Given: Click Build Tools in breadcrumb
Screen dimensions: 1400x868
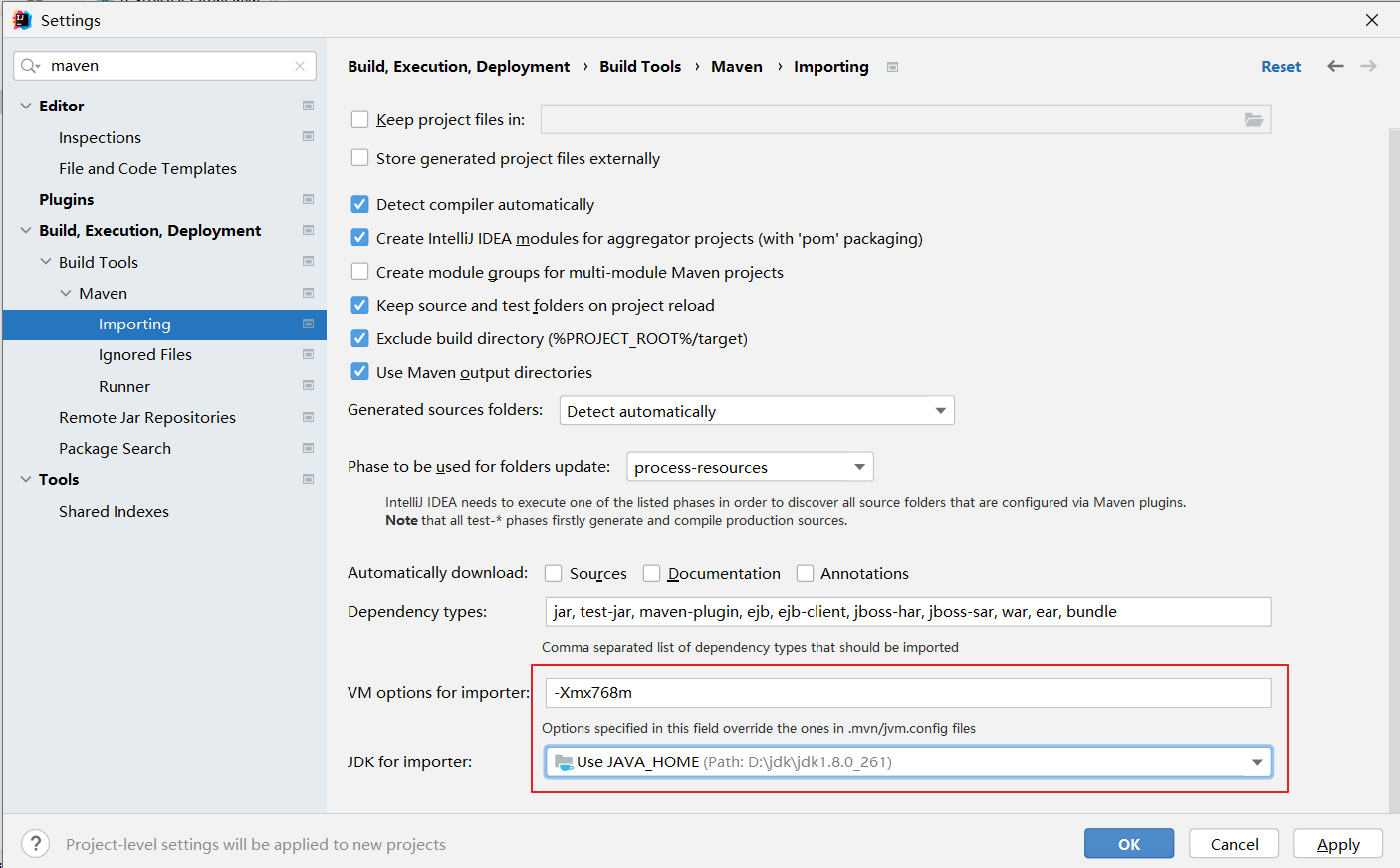Looking at the screenshot, I should pyautogui.click(x=640, y=66).
